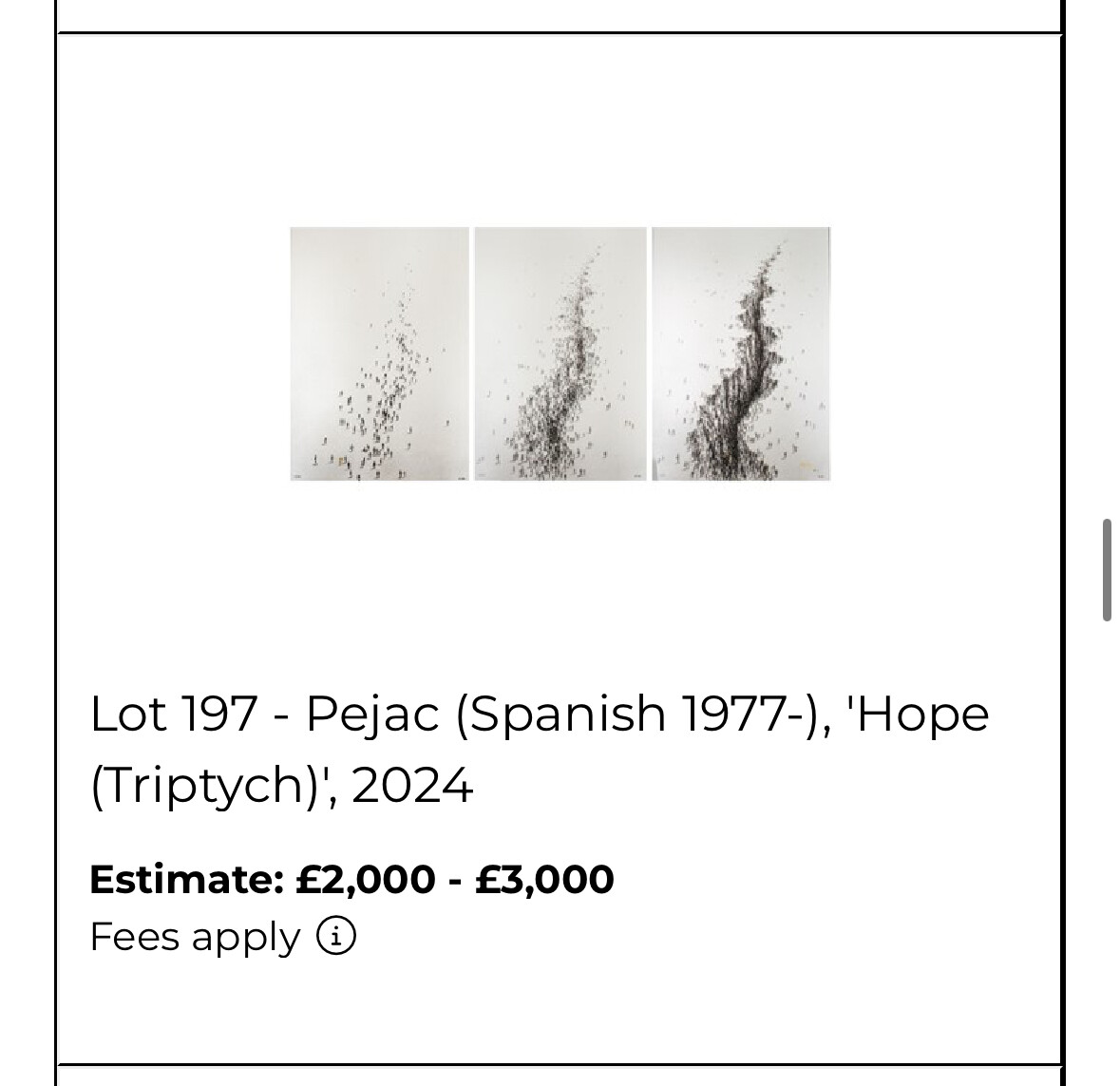Click the Fees apply info icon
1120x1086 pixels.
[x=336, y=937]
